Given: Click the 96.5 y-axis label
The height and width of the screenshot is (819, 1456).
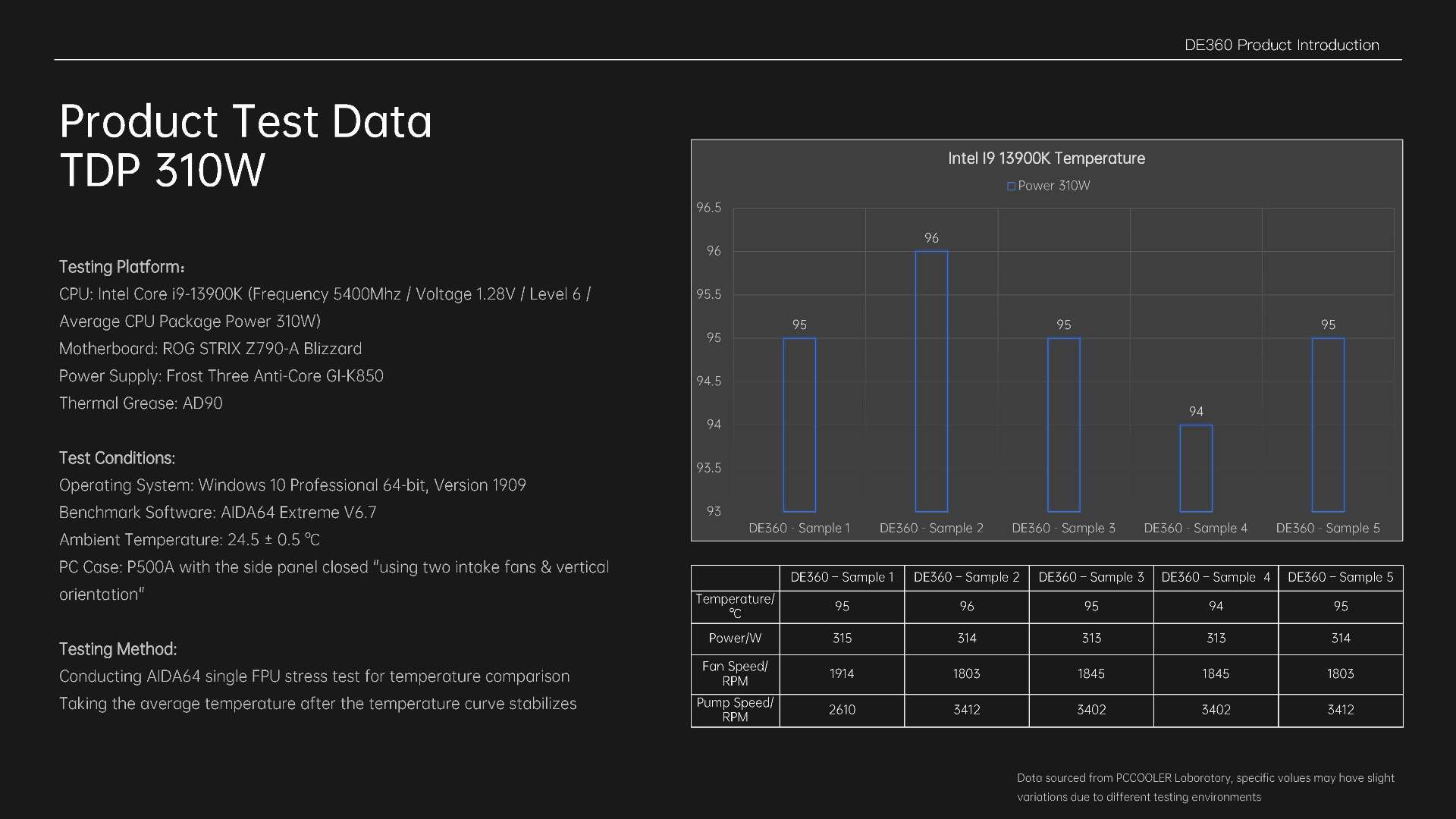Looking at the screenshot, I should [x=709, y=208].
